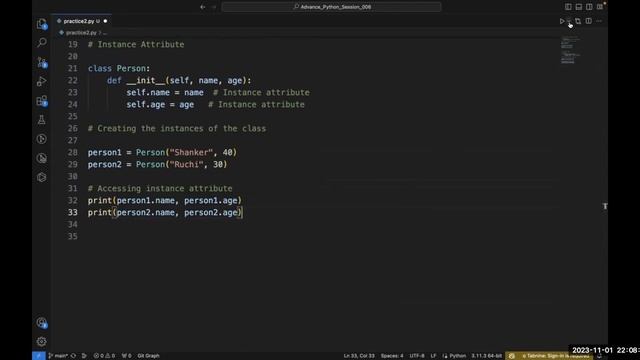Click 'print(person1.name, person1.age)' line

(x=165, y=200)
